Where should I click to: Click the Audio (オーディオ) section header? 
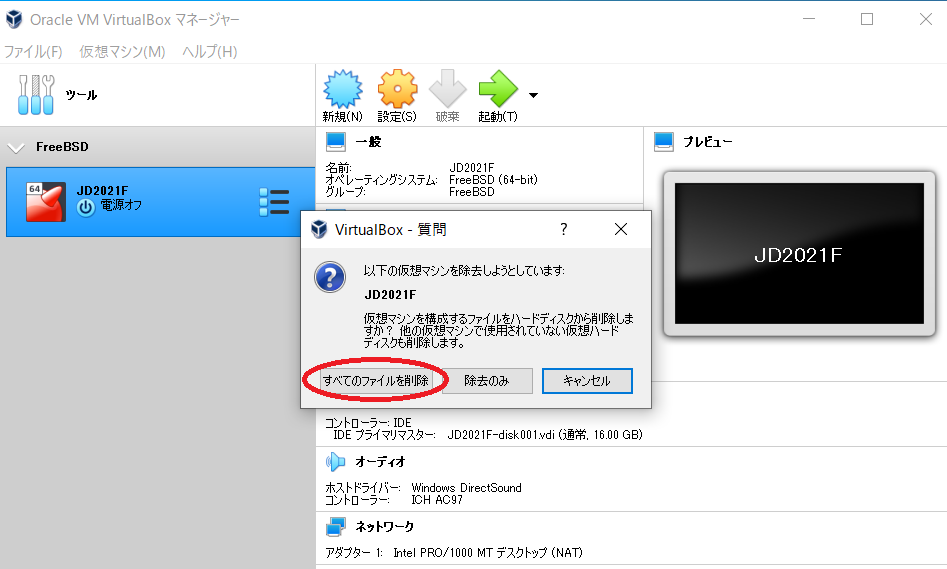[380, 461]
